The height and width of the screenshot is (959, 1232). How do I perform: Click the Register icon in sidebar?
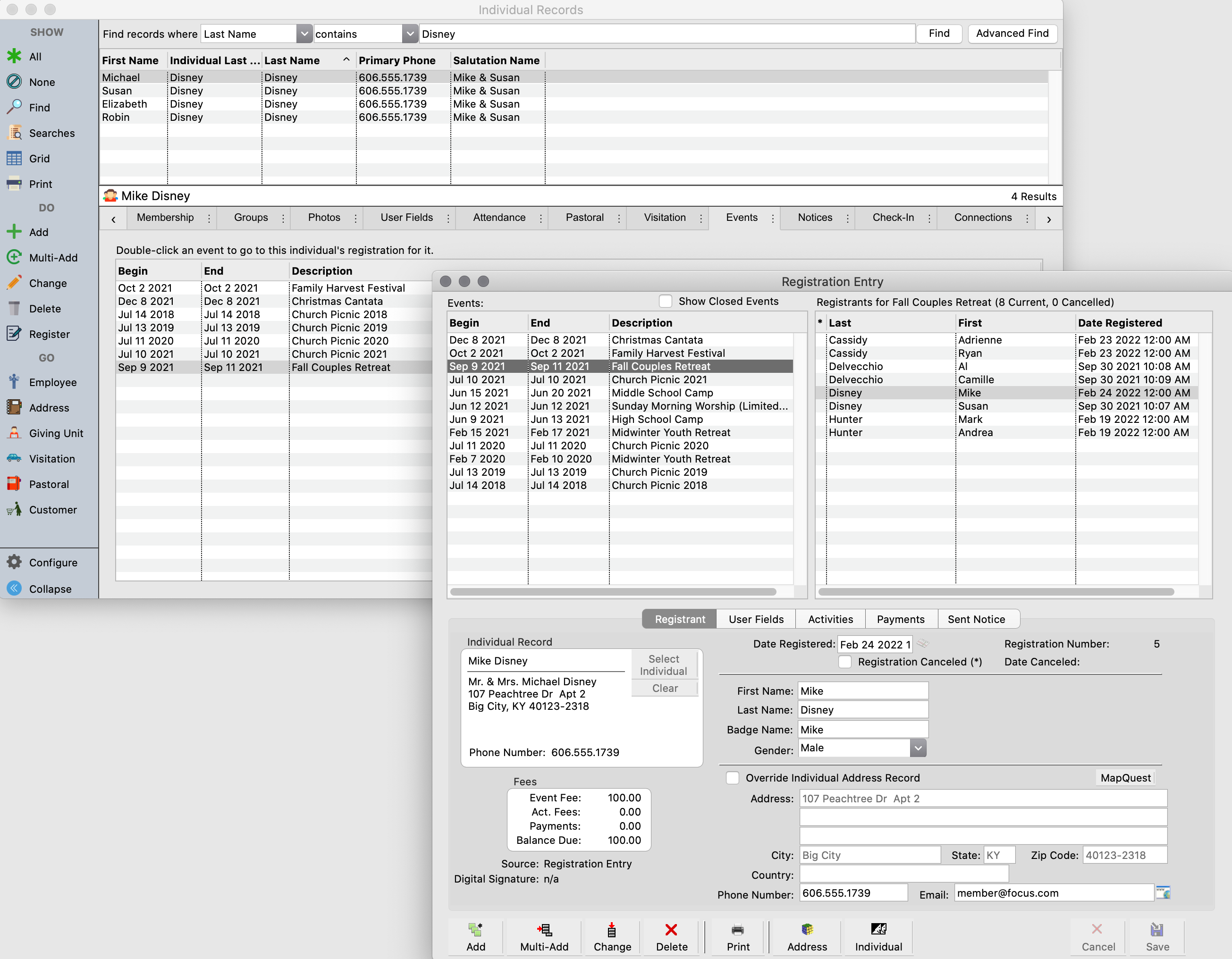14,334
